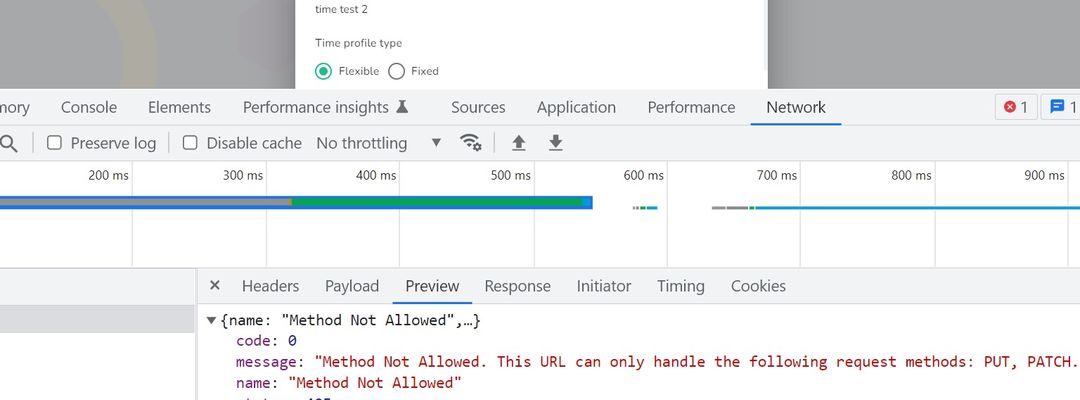Select the Fixed time profile radio
This screenshot has width=1080, height=400.
(x=397, y=71)
